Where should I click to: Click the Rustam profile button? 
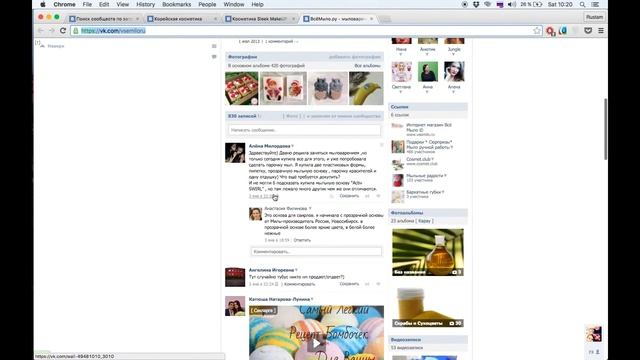pyautogui.click(x=594, y=17)
